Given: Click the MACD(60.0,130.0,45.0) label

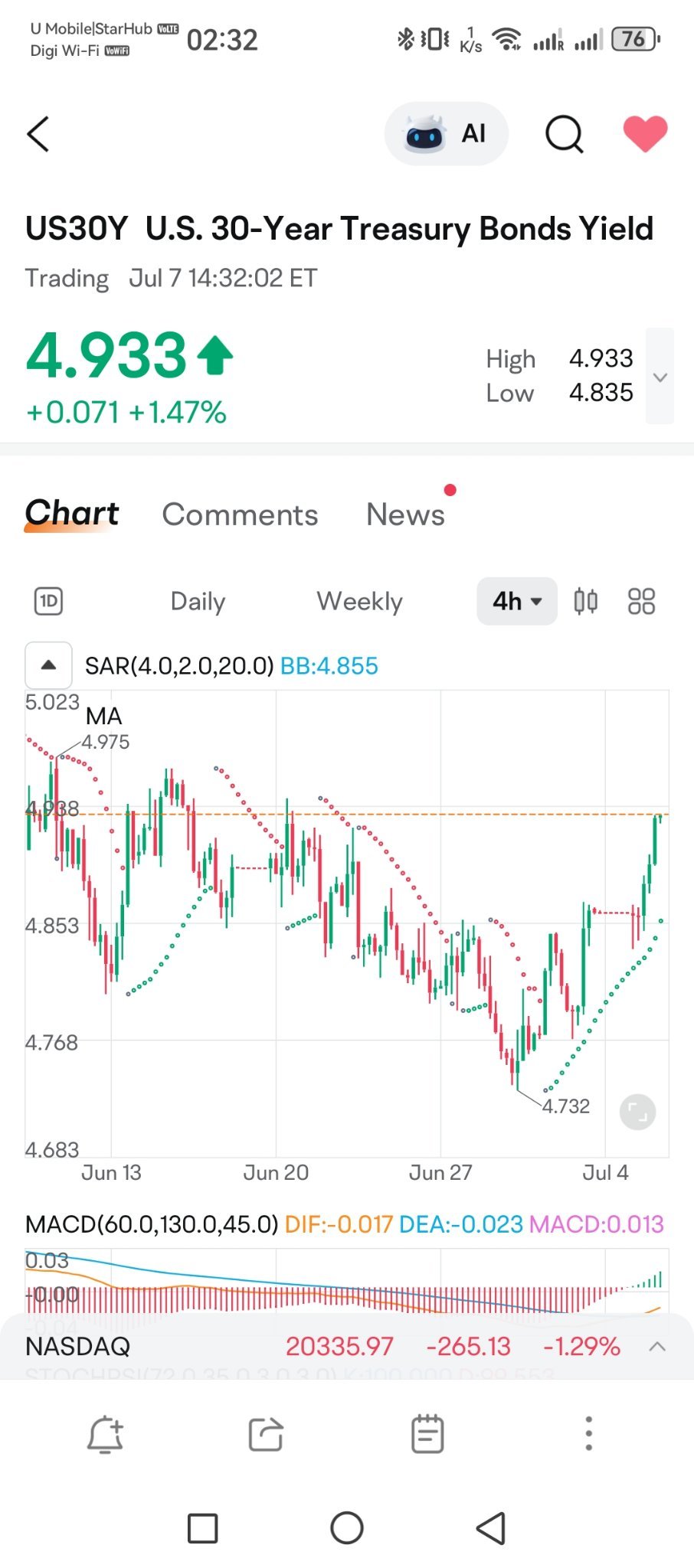Looking at the screenshot, I should (152, 1224).
